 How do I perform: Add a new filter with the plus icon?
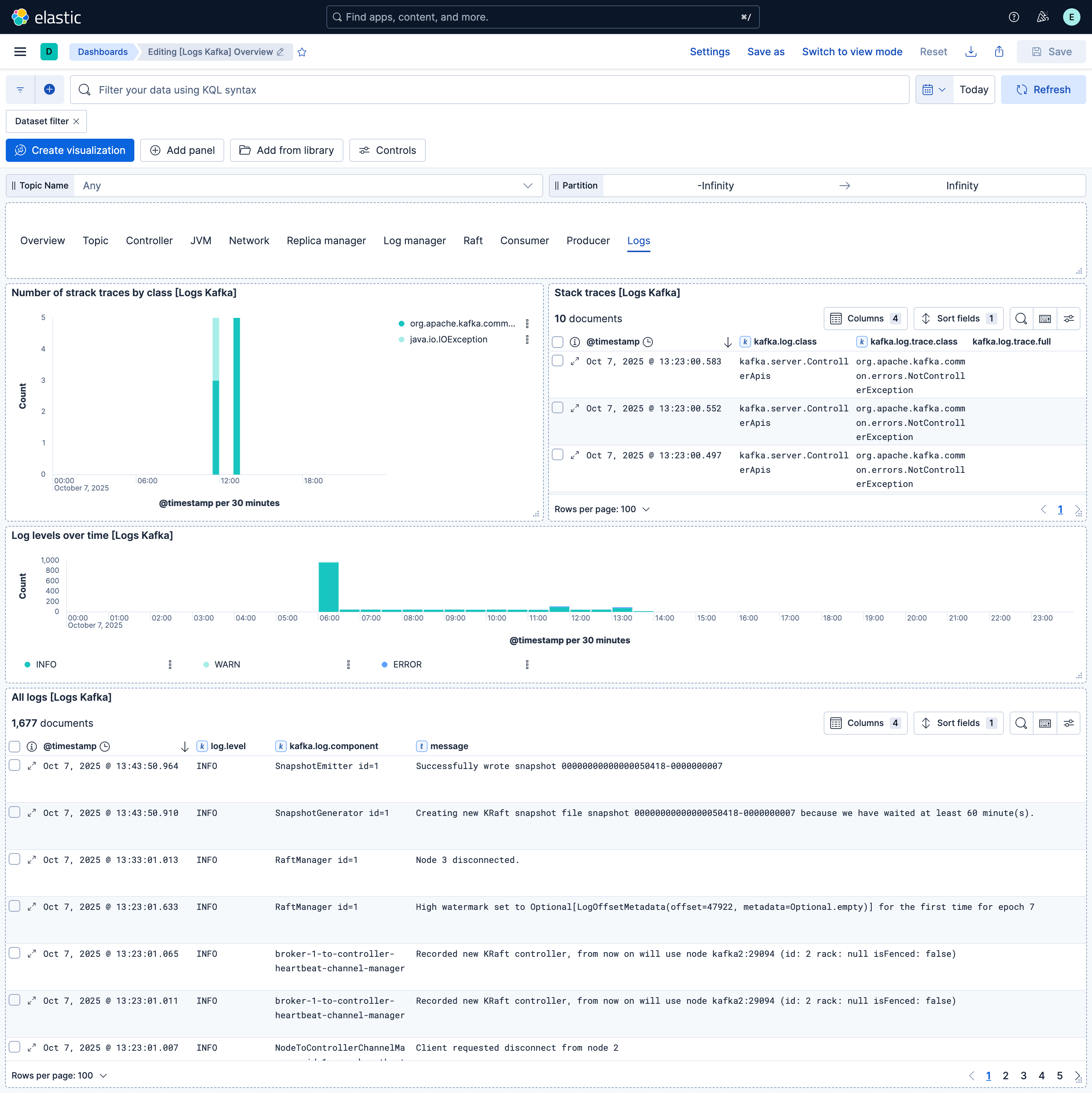[x=50, y=89]
